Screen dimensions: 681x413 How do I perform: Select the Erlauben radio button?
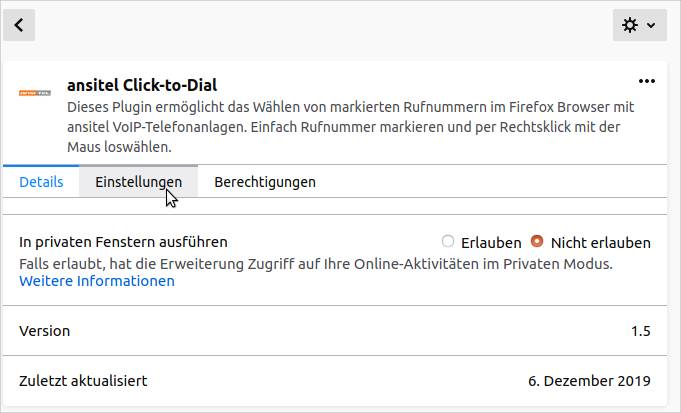coord(448,241)
